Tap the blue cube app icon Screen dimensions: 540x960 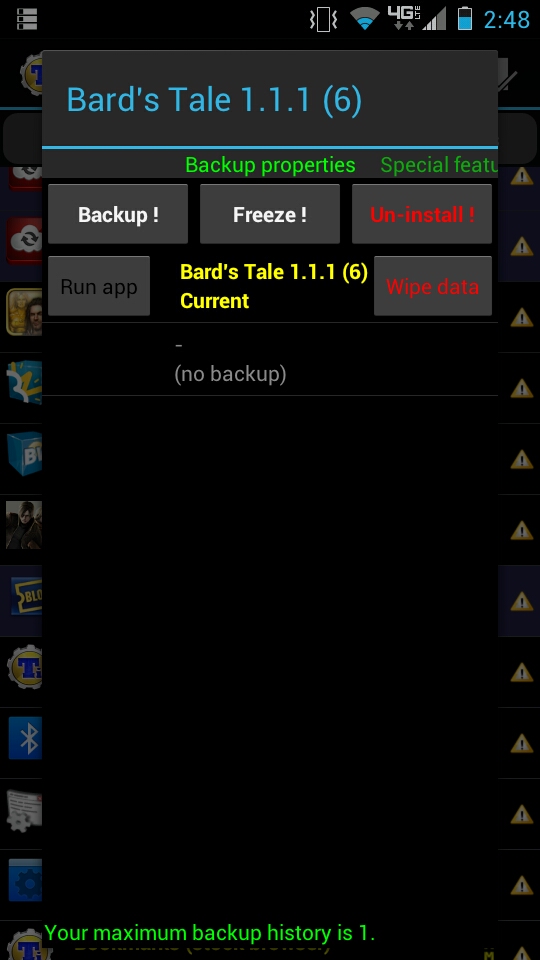(24, 454)
